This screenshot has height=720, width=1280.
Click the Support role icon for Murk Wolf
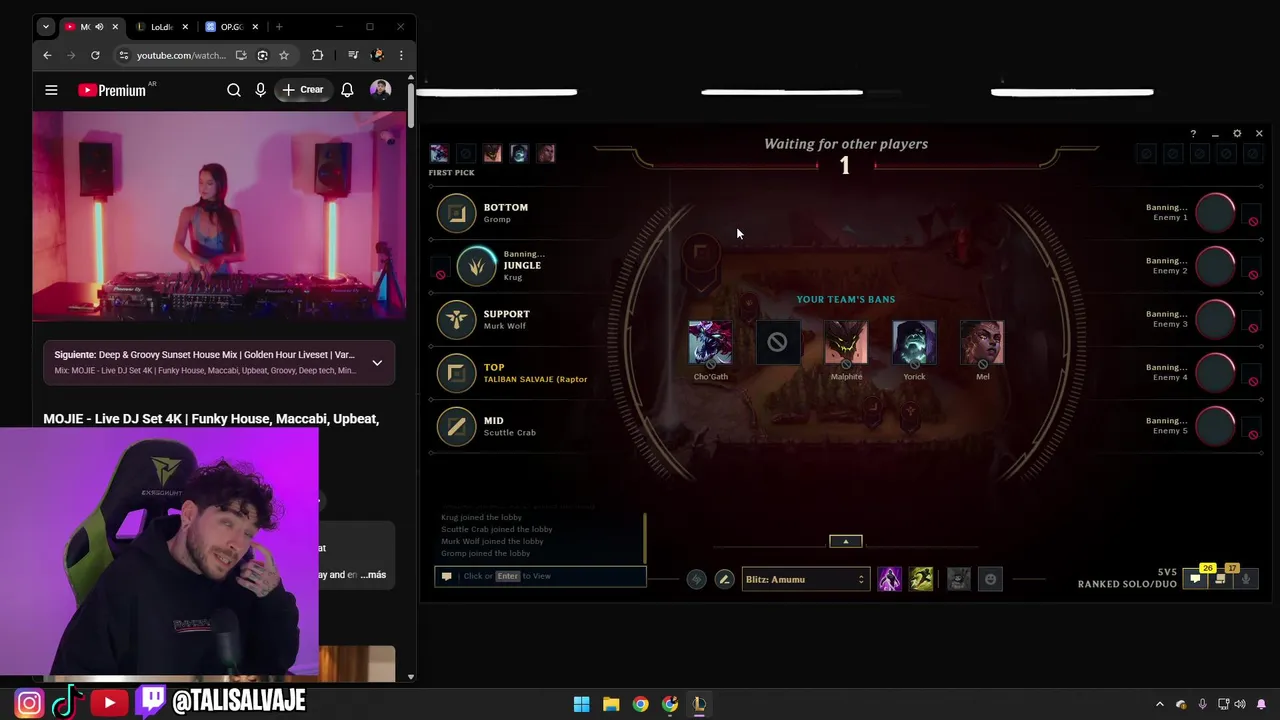click(457, 320)
